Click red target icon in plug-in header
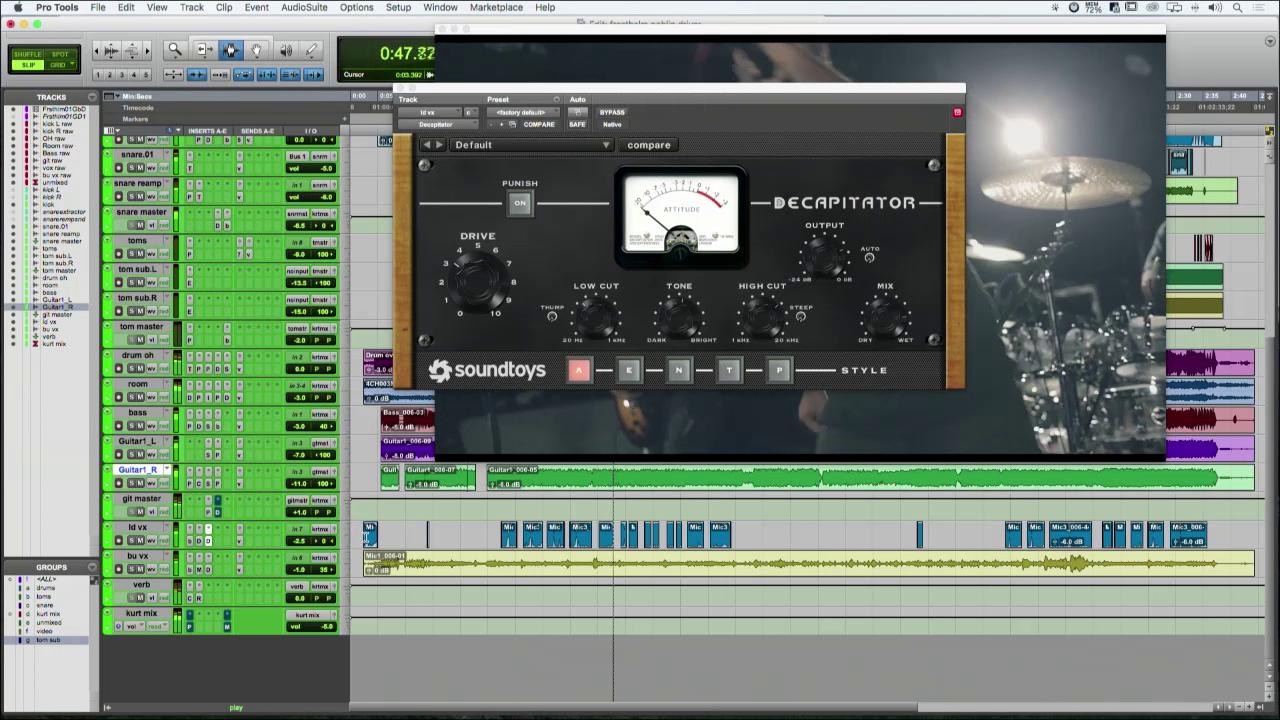Viewport: 1280px width, 720px height. coord(957,112)
